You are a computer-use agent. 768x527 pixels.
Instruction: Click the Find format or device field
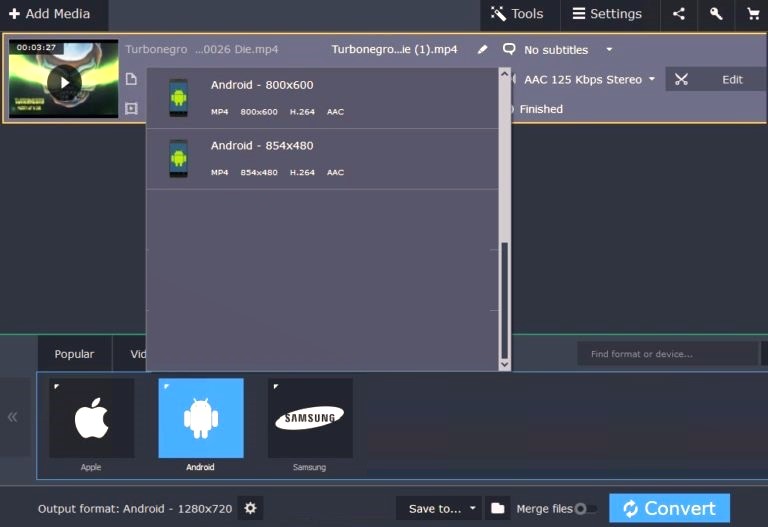(x=667, y=354)
